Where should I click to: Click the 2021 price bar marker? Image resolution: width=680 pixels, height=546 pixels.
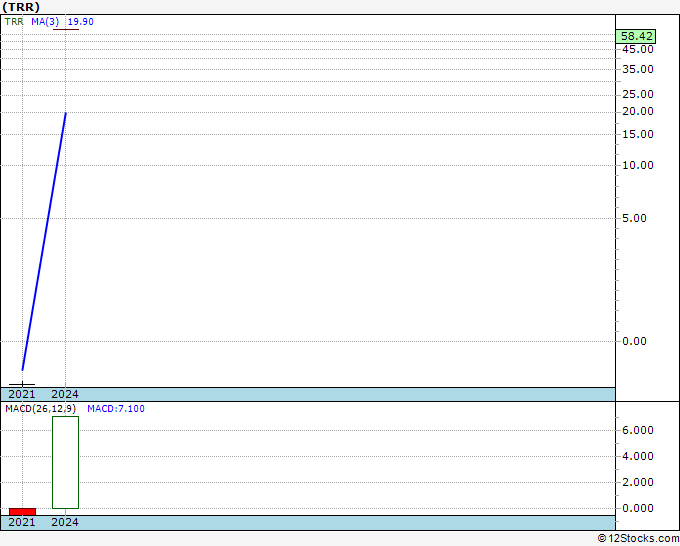tap(22, 384)
